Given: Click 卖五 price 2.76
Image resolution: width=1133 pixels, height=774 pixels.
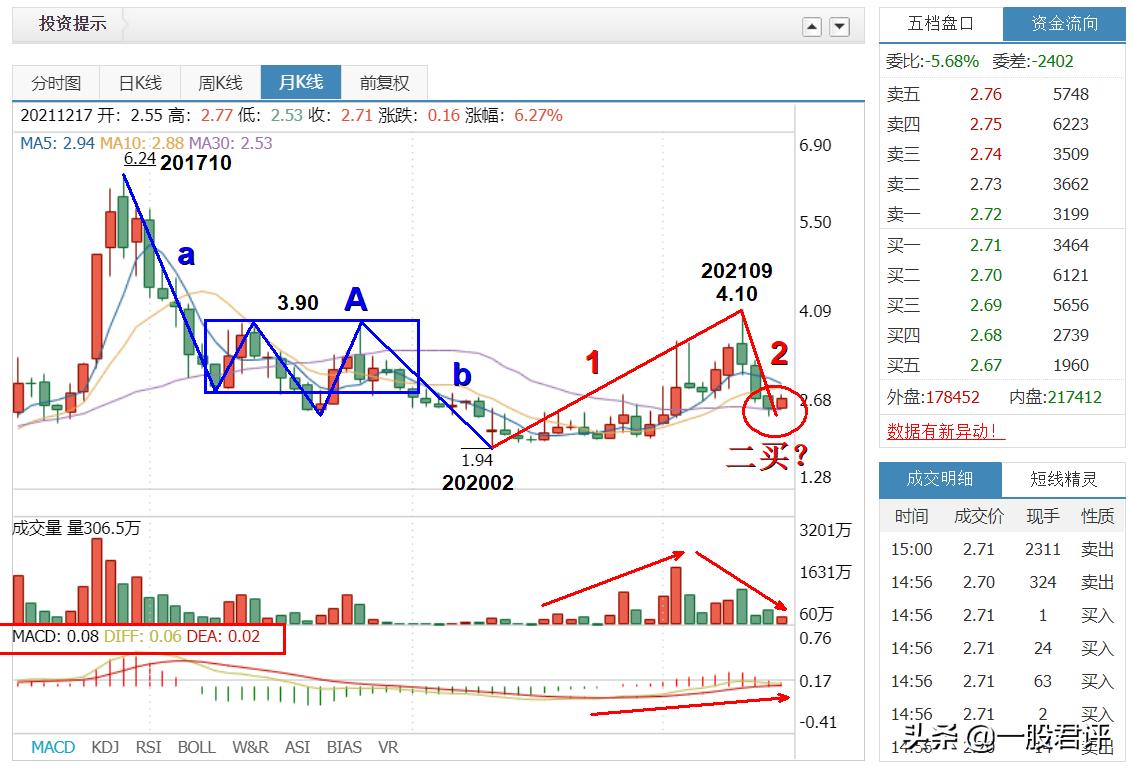Looking at the screenshot, I should tap(986, 95).
